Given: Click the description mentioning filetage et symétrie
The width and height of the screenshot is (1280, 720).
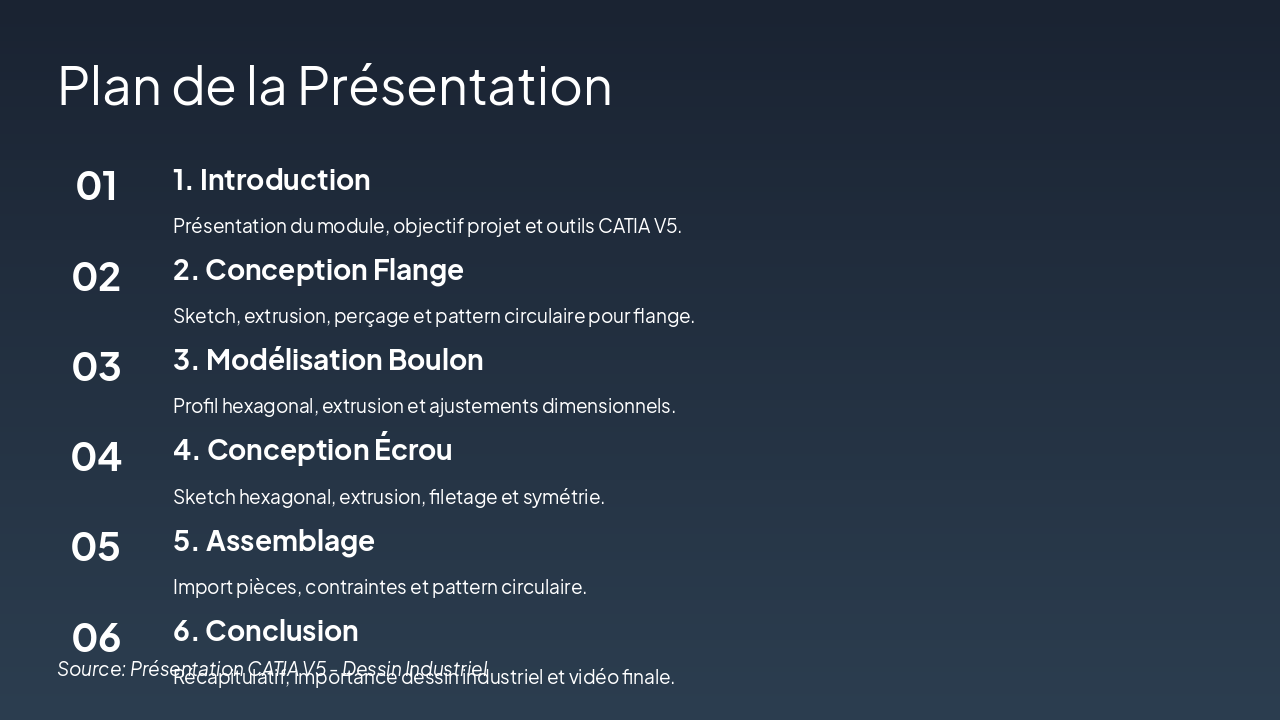Looking at the screenshot, I should 388,497.
